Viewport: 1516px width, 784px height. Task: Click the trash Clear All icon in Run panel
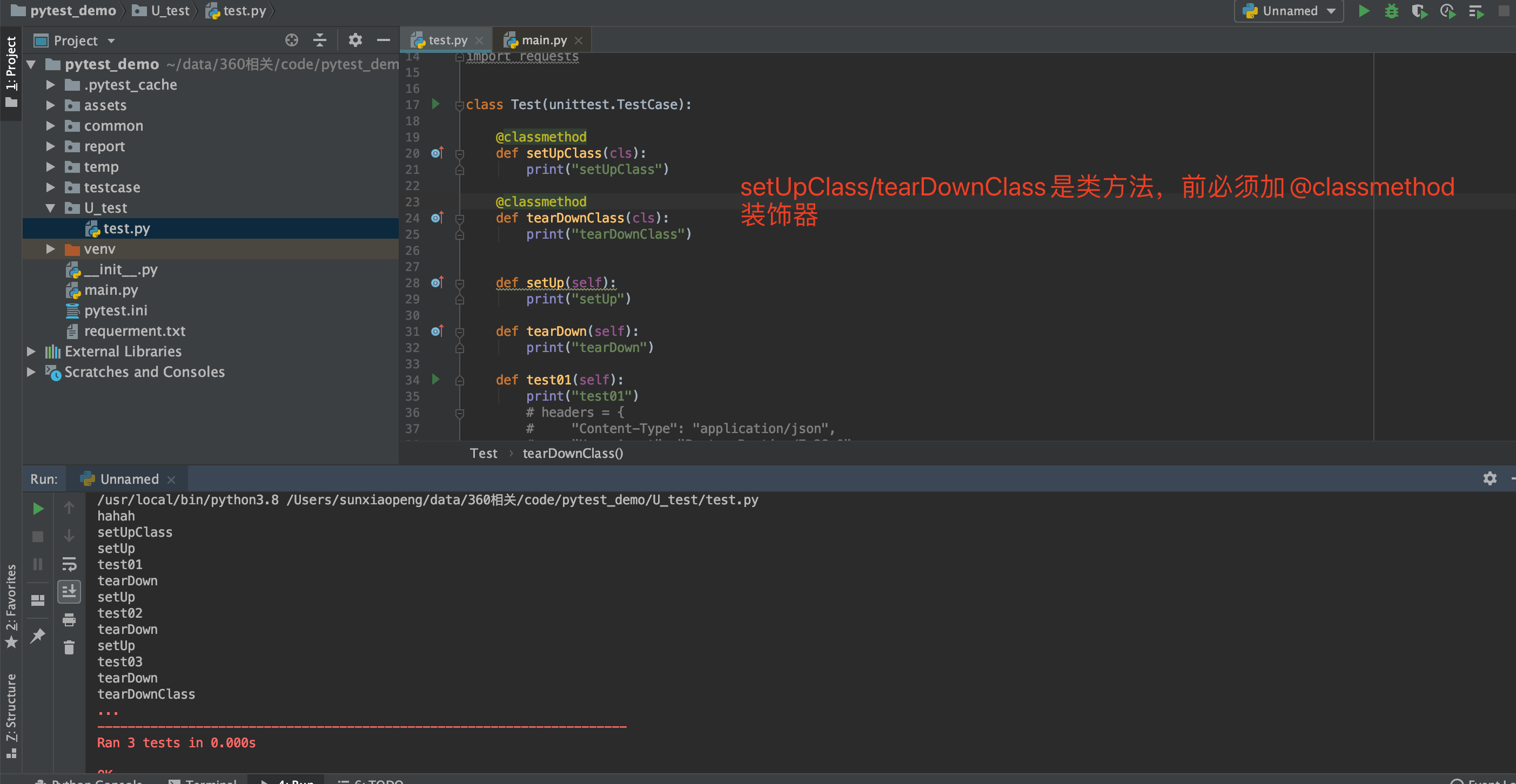(69, 647)
